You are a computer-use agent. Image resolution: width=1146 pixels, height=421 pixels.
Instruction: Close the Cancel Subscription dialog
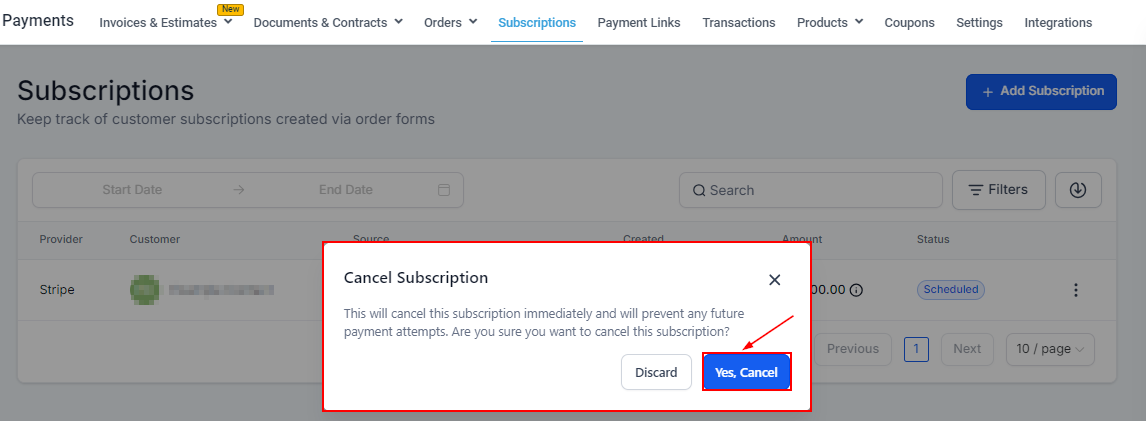click(x=774, y=280)
